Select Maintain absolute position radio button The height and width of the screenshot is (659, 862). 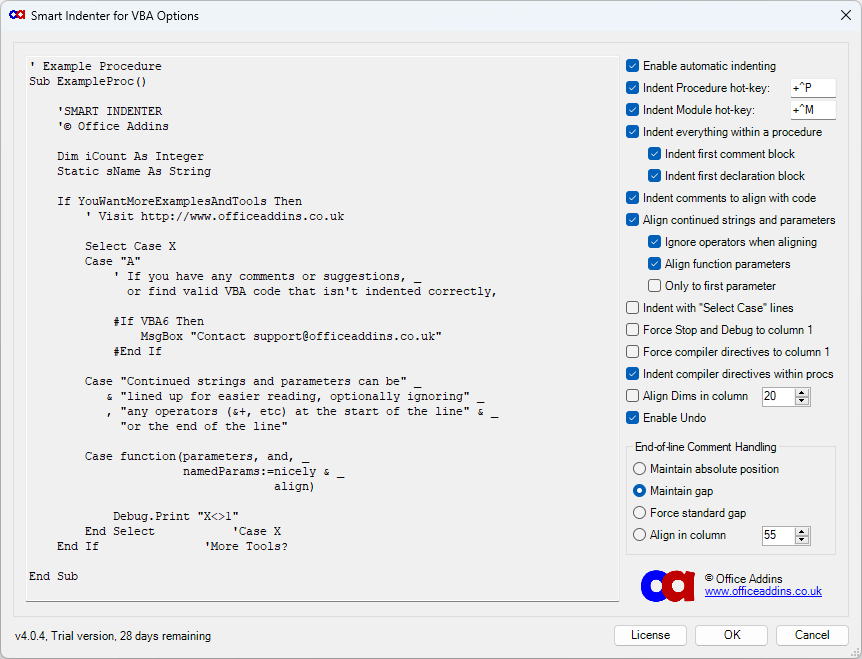point(640,469)
